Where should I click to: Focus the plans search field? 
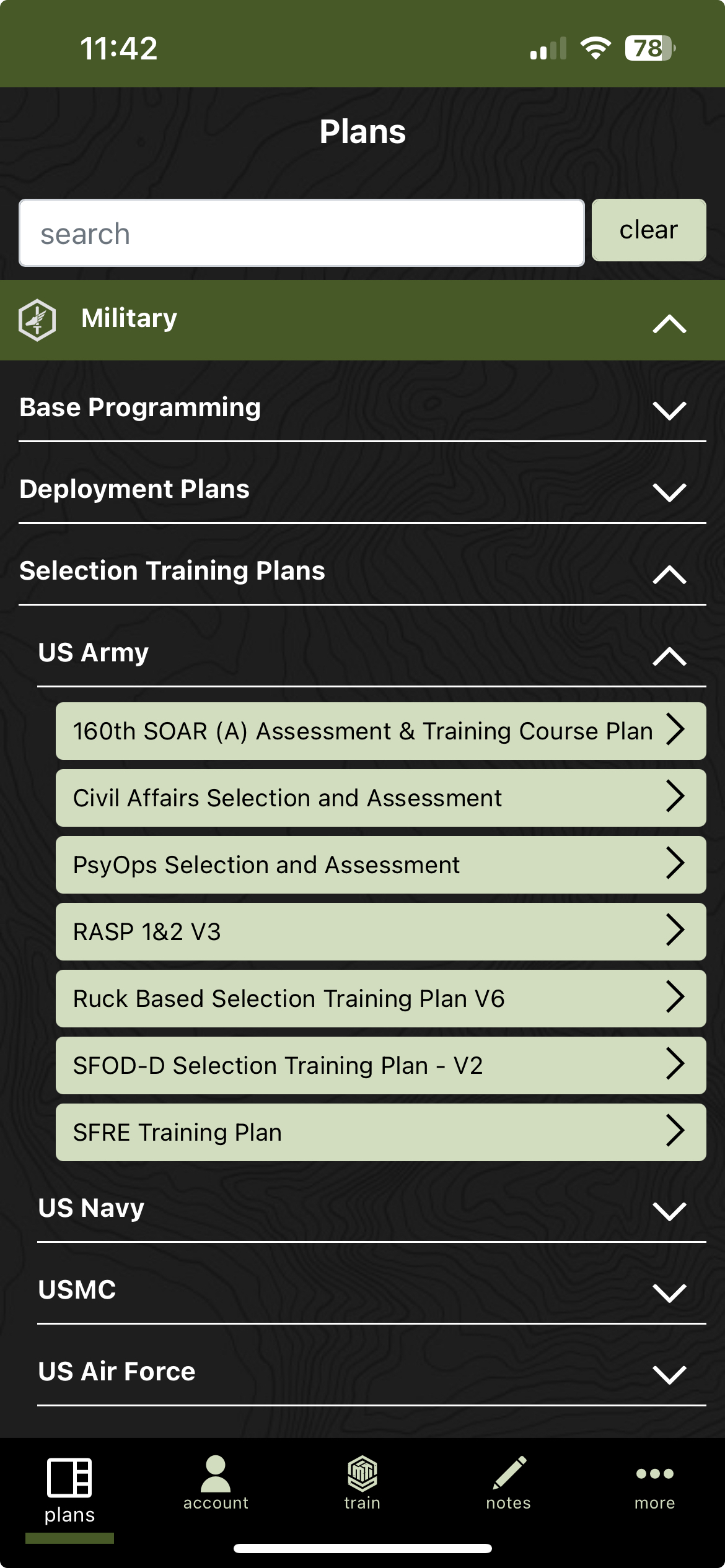pos(301,233)
